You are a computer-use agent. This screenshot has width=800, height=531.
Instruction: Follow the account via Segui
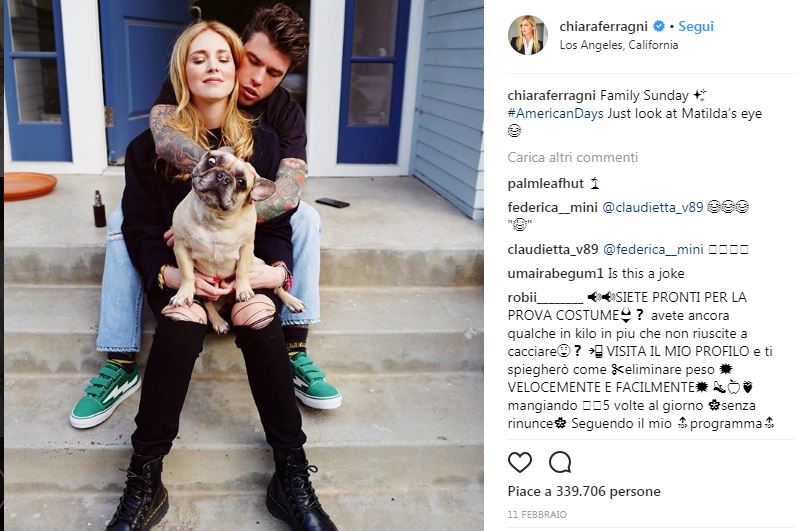(x=695, y=27)
